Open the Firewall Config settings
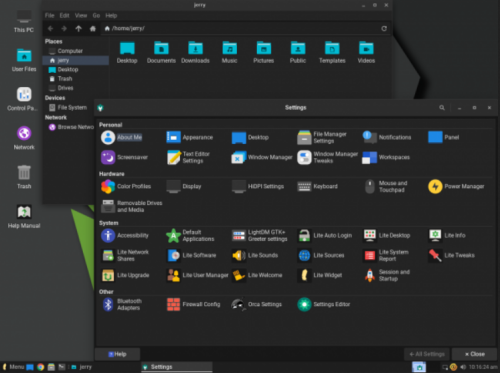Screen dimensions: 500x373 [x=194, y=304]
